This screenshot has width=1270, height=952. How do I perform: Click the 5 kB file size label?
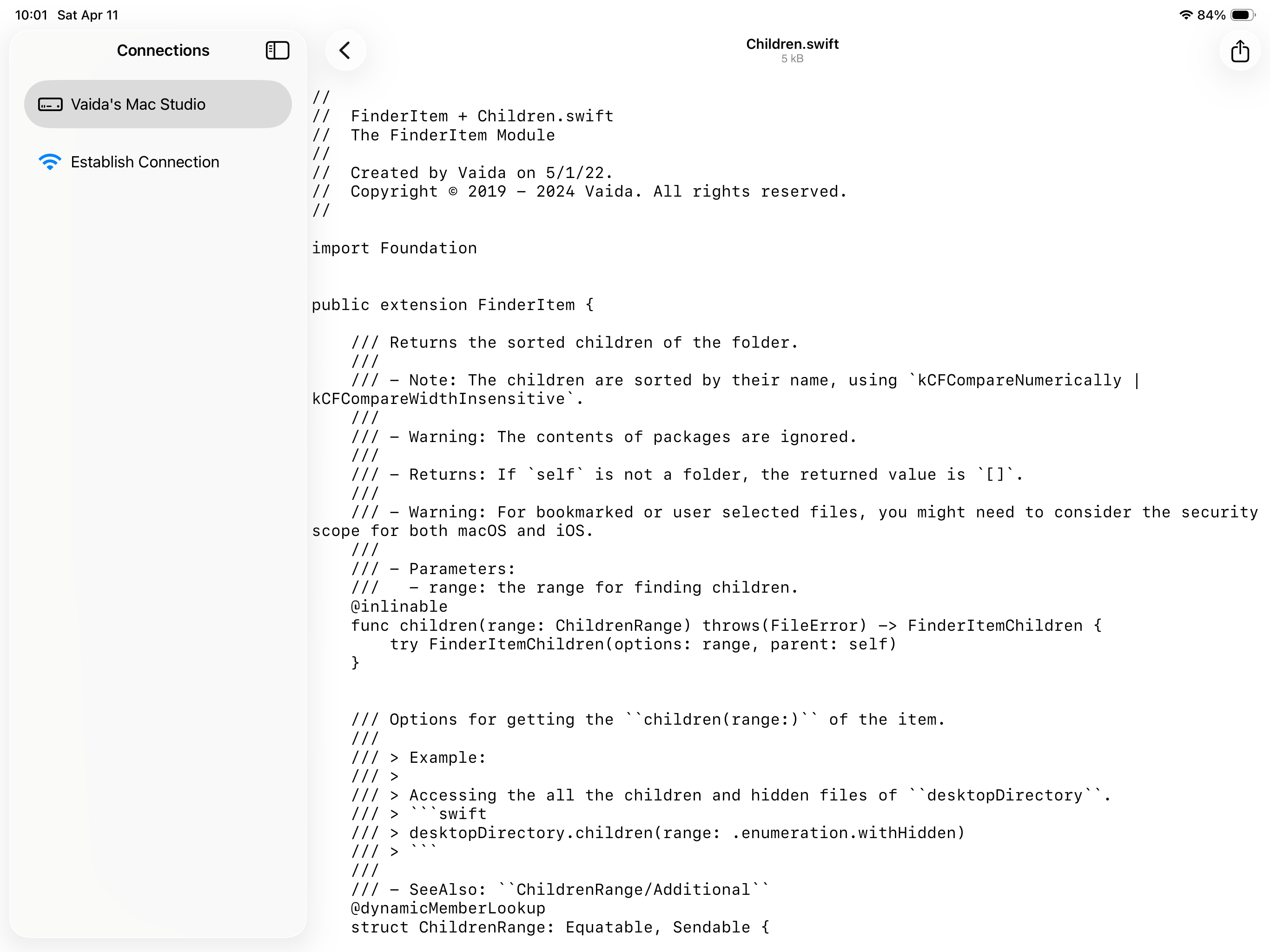(792, 59)
